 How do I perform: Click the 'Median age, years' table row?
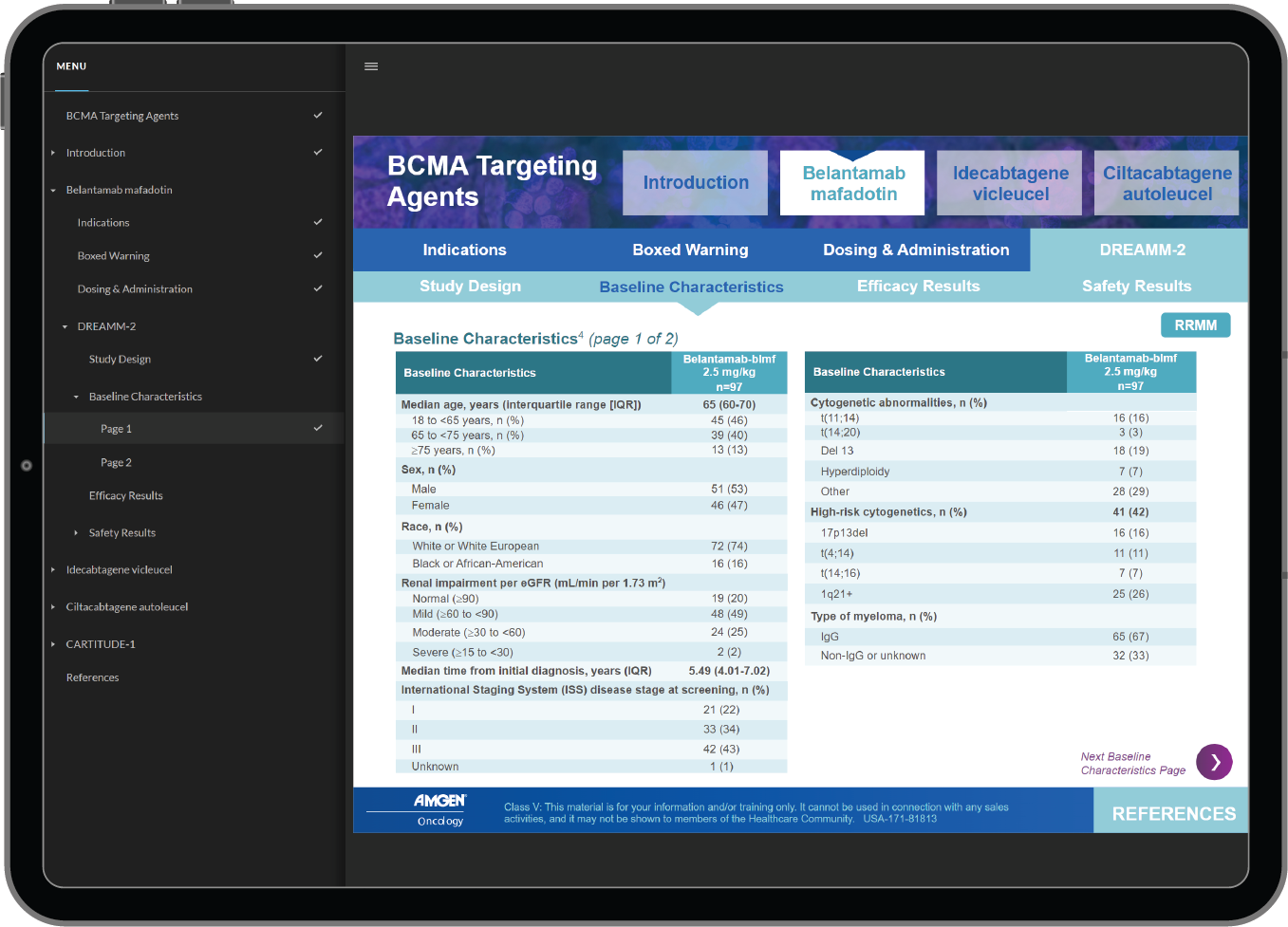pyautogui.click(x=591, y=404)
